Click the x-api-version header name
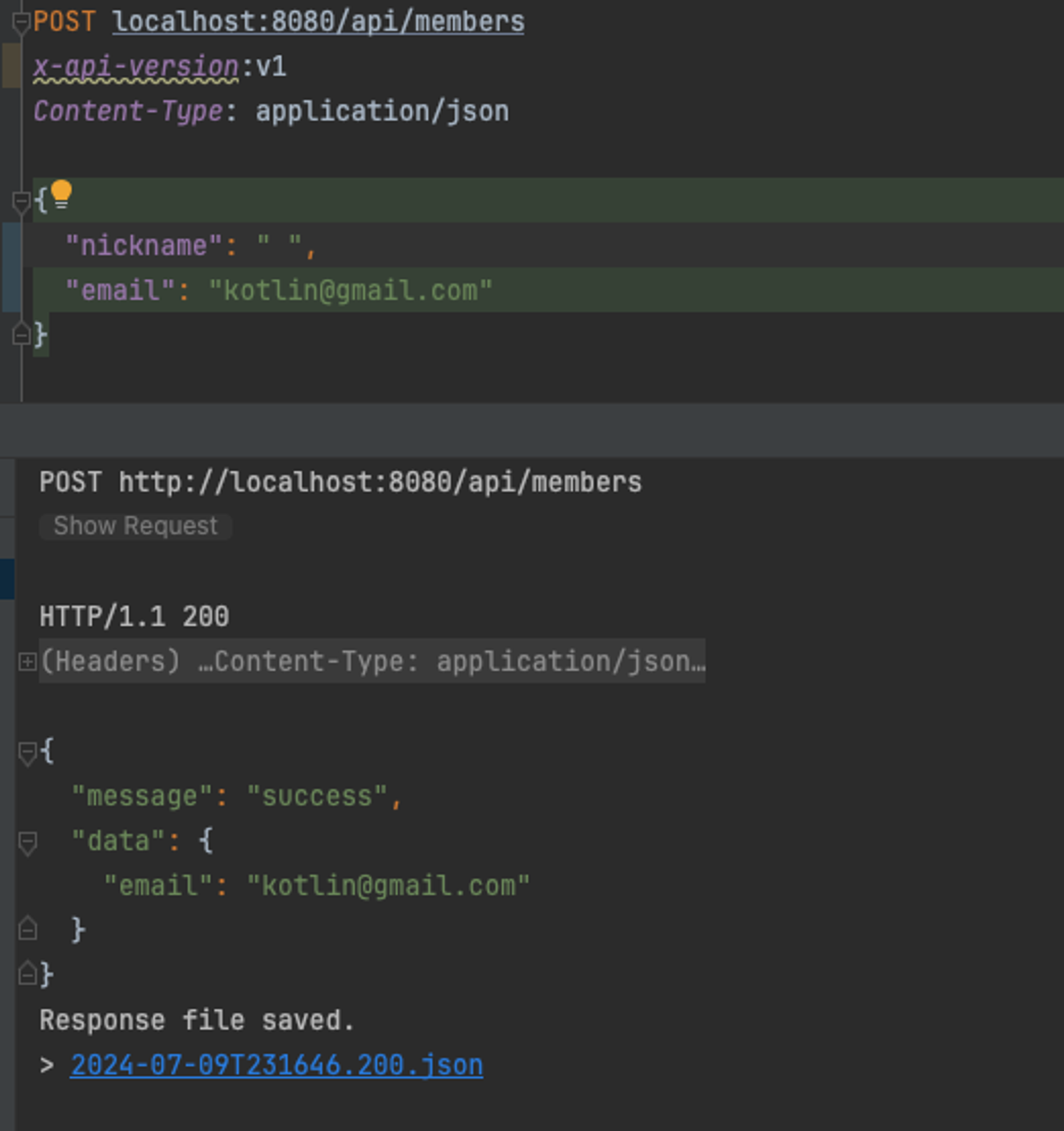This screenshot has width=1064, height=1131. (x=136, y=67)
